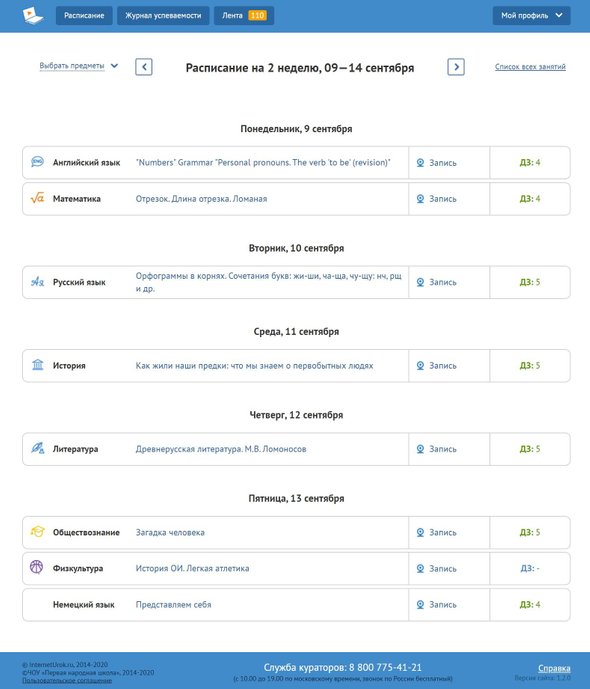Open Список всех занятий link
The height and width of the screenshot is (689, 590).
click(x=530, y=67)
